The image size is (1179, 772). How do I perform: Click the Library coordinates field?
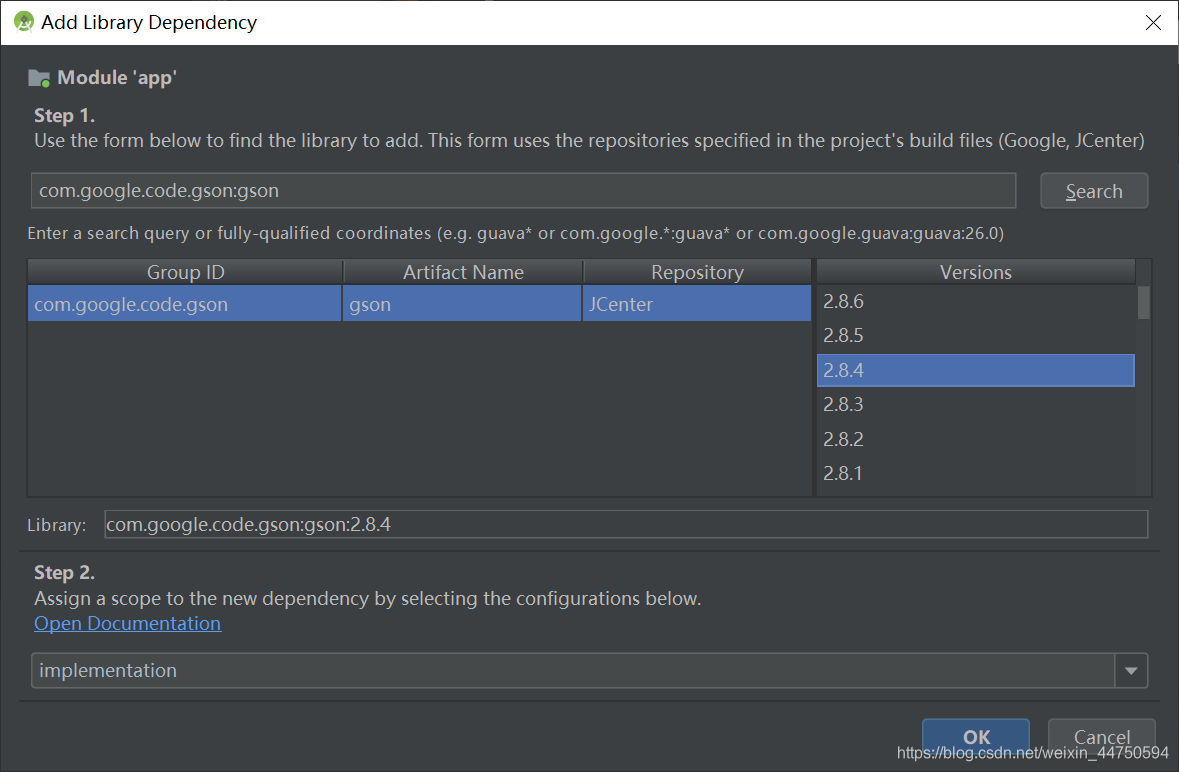626,524
